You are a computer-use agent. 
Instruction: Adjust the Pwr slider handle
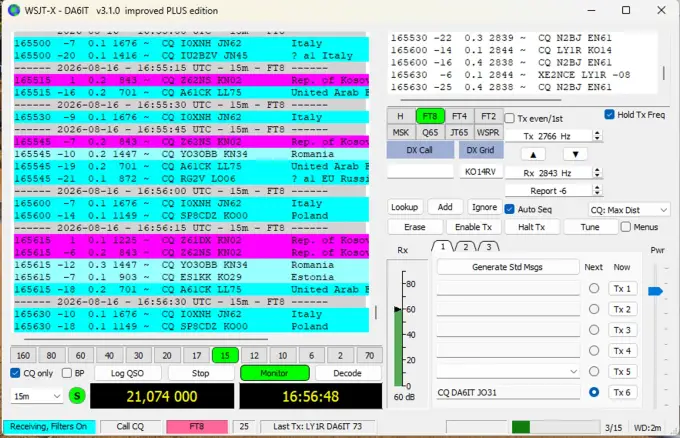pyautogui.click(x=655, y=291)
